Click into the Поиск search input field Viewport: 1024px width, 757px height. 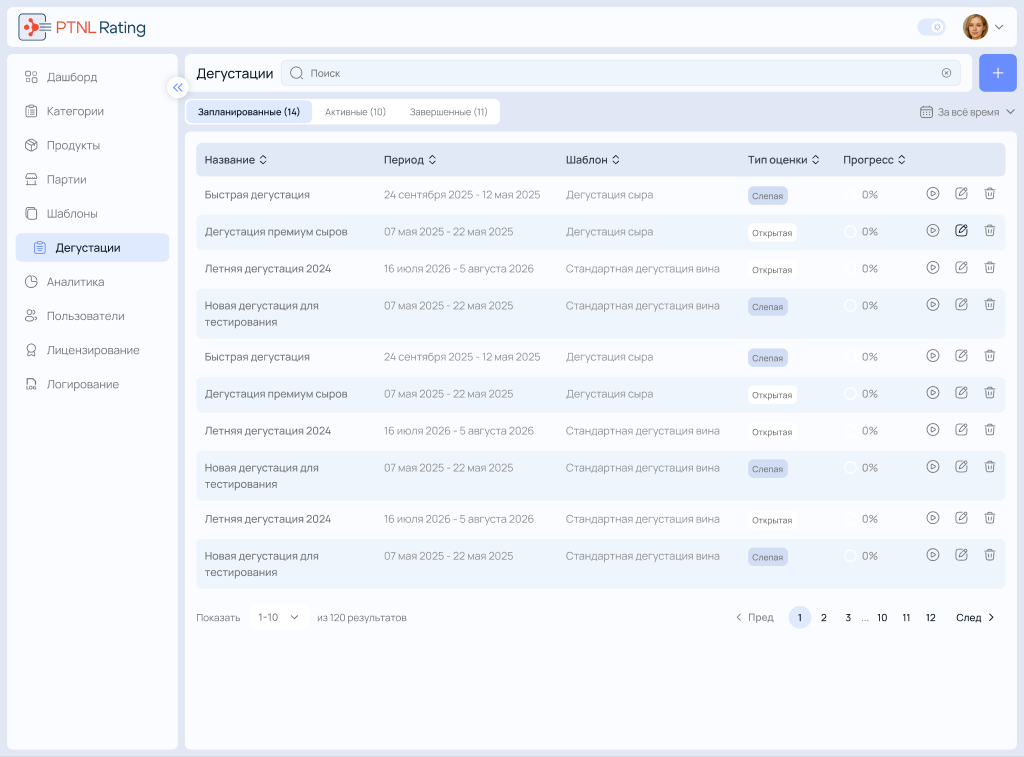[620, 73]
